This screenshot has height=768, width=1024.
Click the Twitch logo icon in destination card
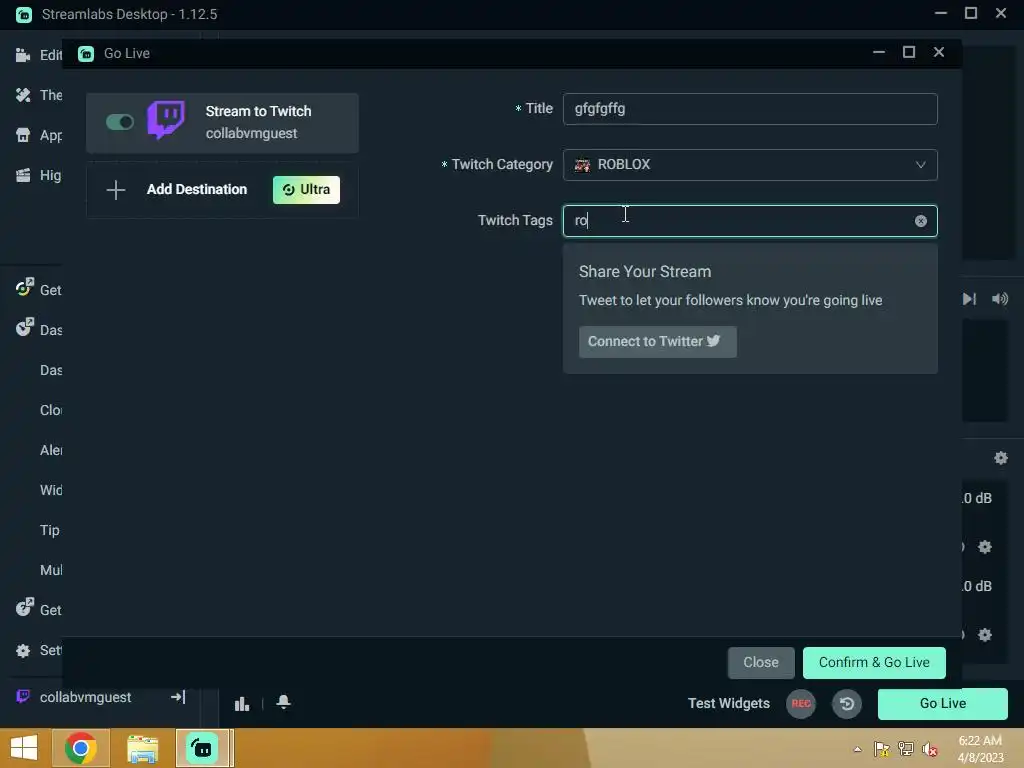click(x=166, y=120)
